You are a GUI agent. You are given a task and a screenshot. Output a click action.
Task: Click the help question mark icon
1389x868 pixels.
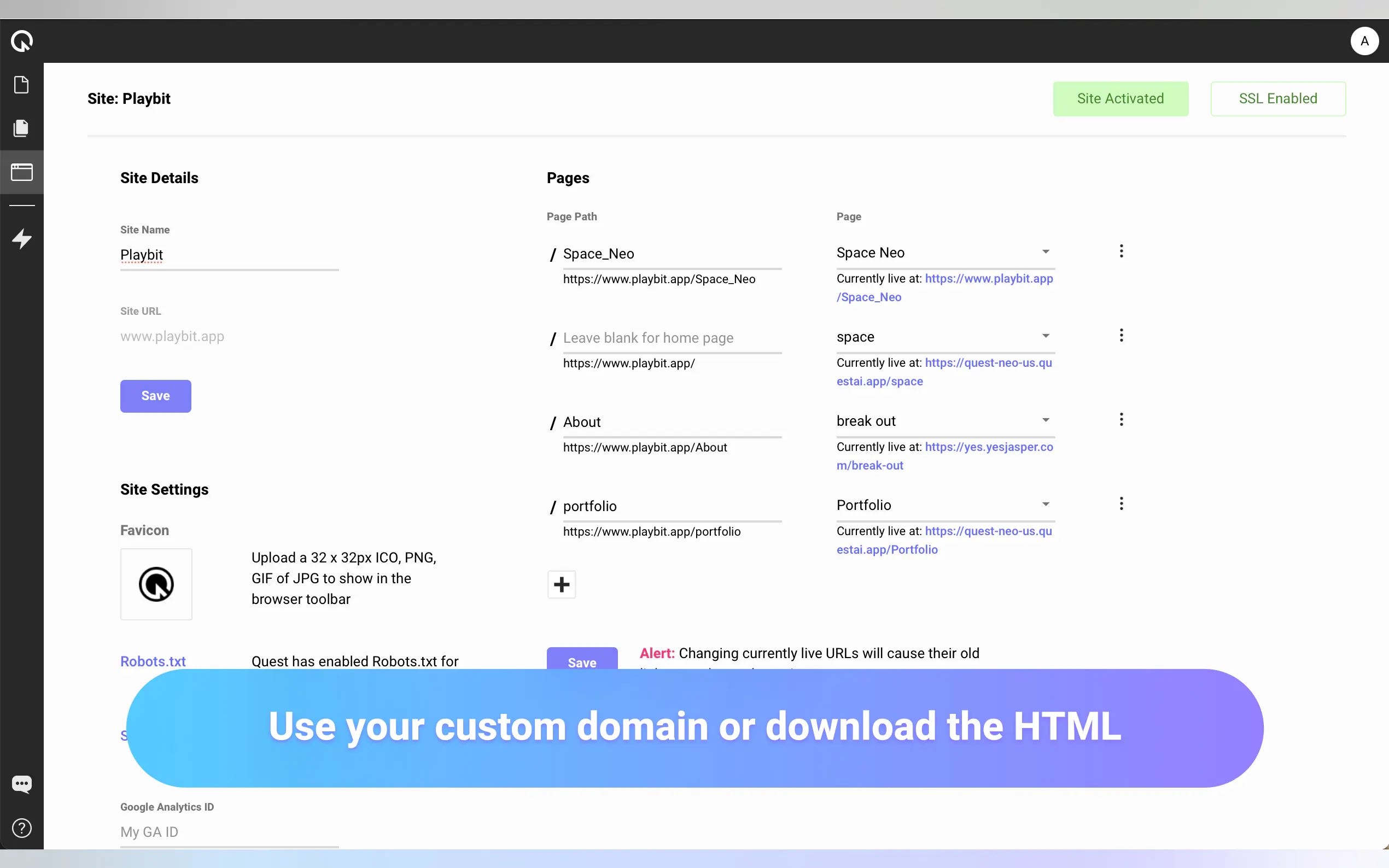(22, 828)
